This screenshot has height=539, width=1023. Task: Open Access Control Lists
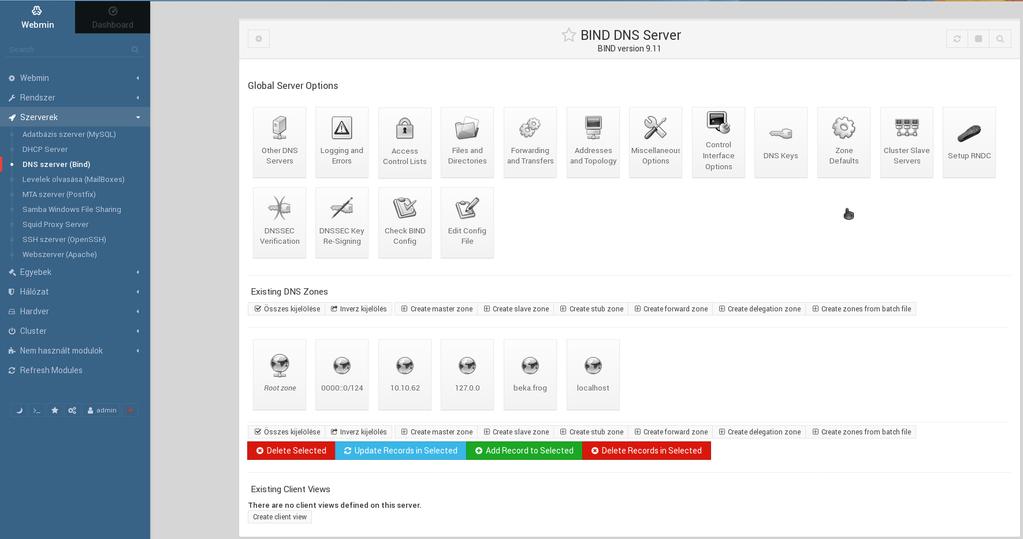[x=405, y=142]
